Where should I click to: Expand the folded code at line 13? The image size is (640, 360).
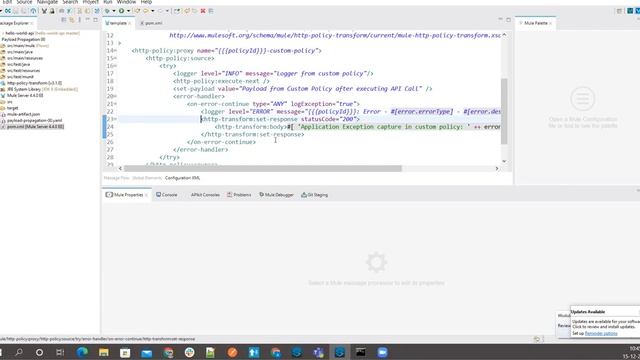(120, 43)
